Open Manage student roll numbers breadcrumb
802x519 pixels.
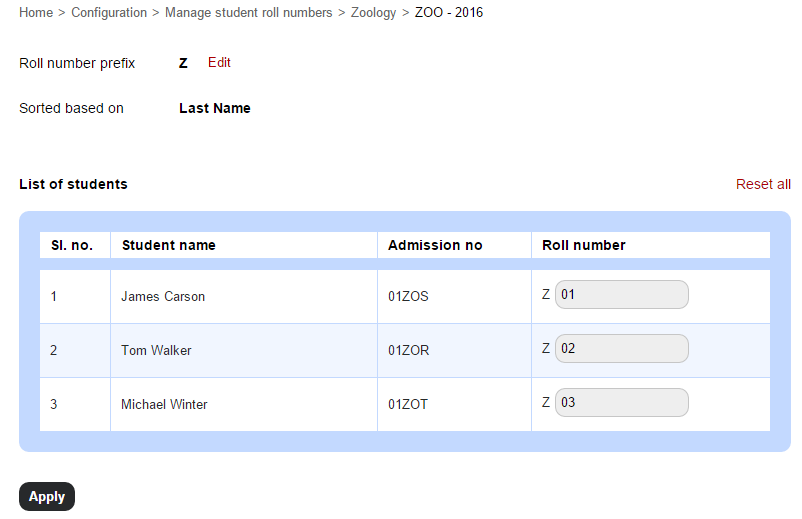tap(249, 12)
